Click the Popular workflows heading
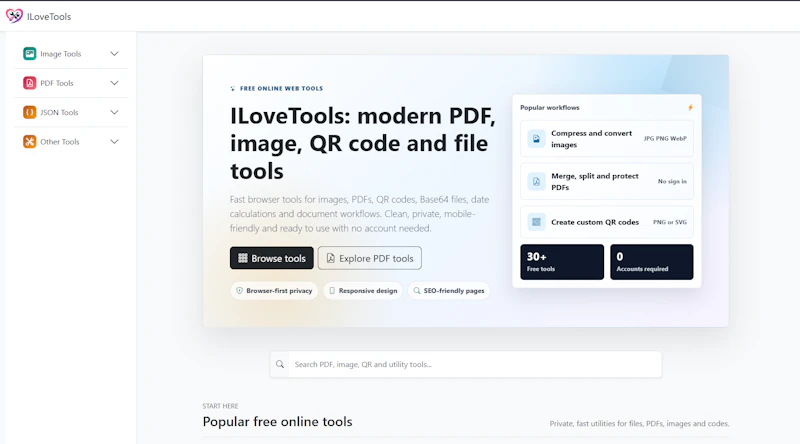The height and width of the screenshot is (444, 800). pyautogui.click(x=549, y=108)
